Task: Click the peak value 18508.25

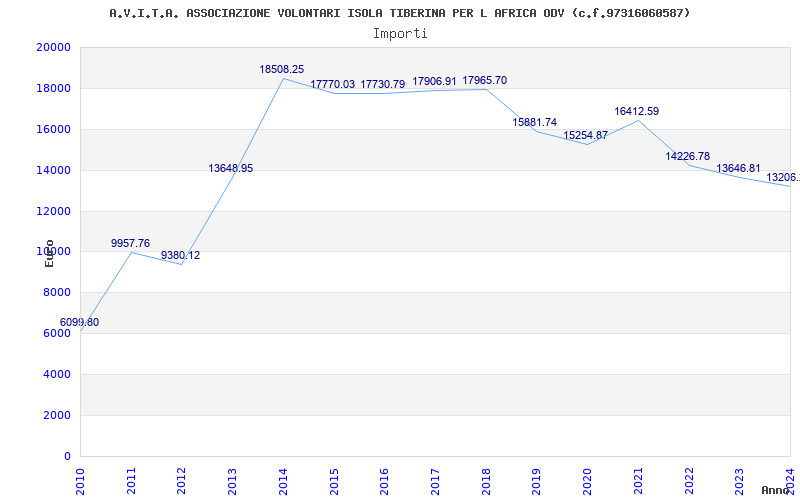Action: (282, 69)
